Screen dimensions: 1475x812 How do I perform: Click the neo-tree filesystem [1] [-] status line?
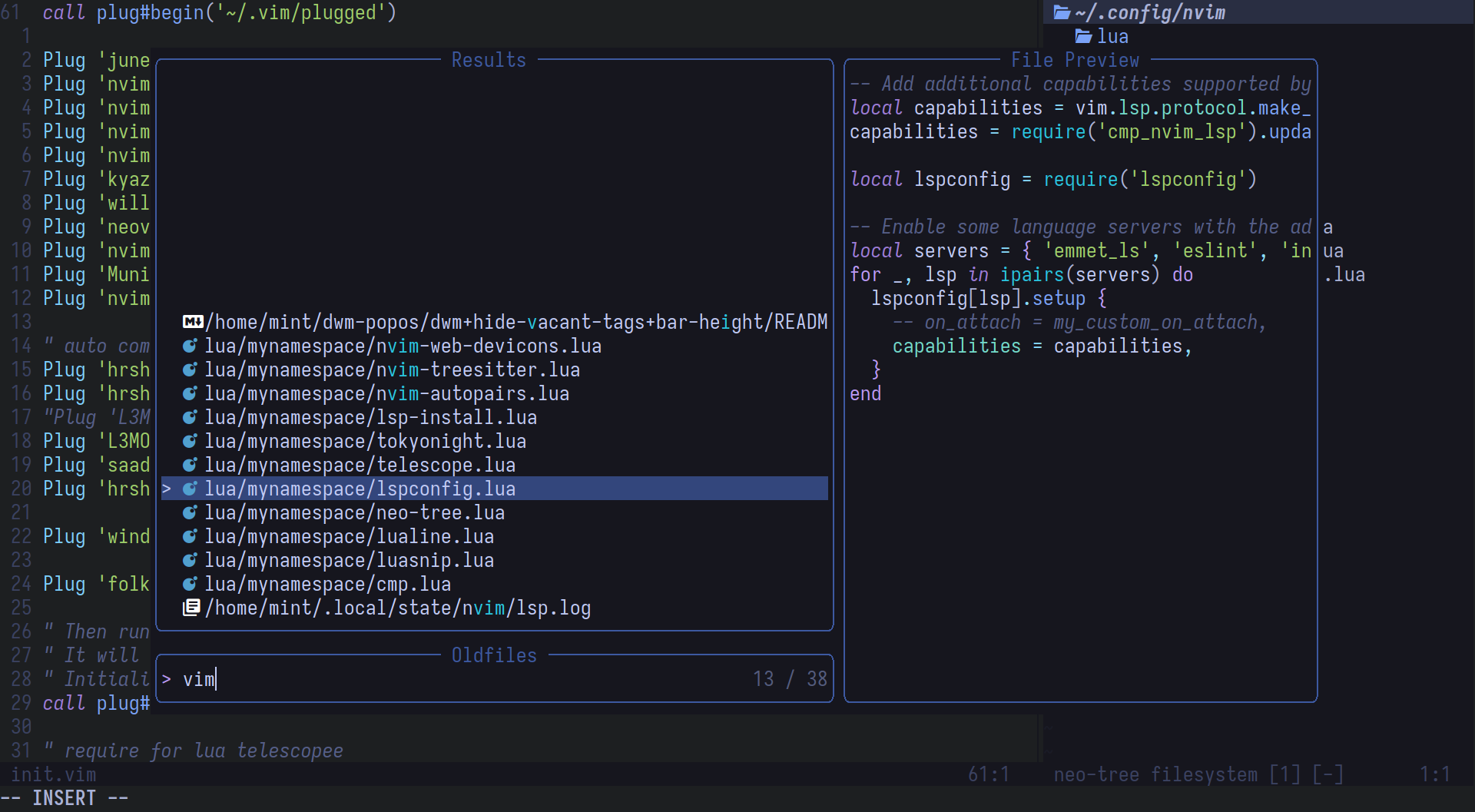(1198, 774)
